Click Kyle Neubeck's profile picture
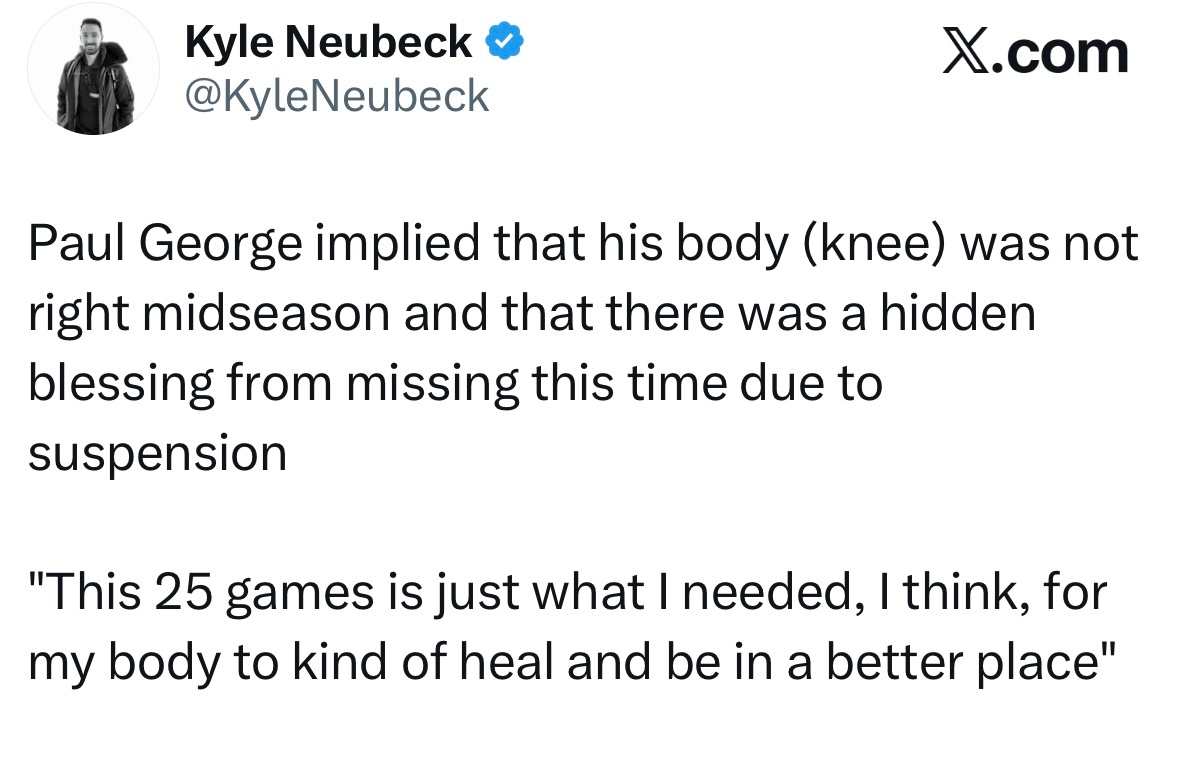Viewport: 1179px width, 759px height. click(94, 68)
